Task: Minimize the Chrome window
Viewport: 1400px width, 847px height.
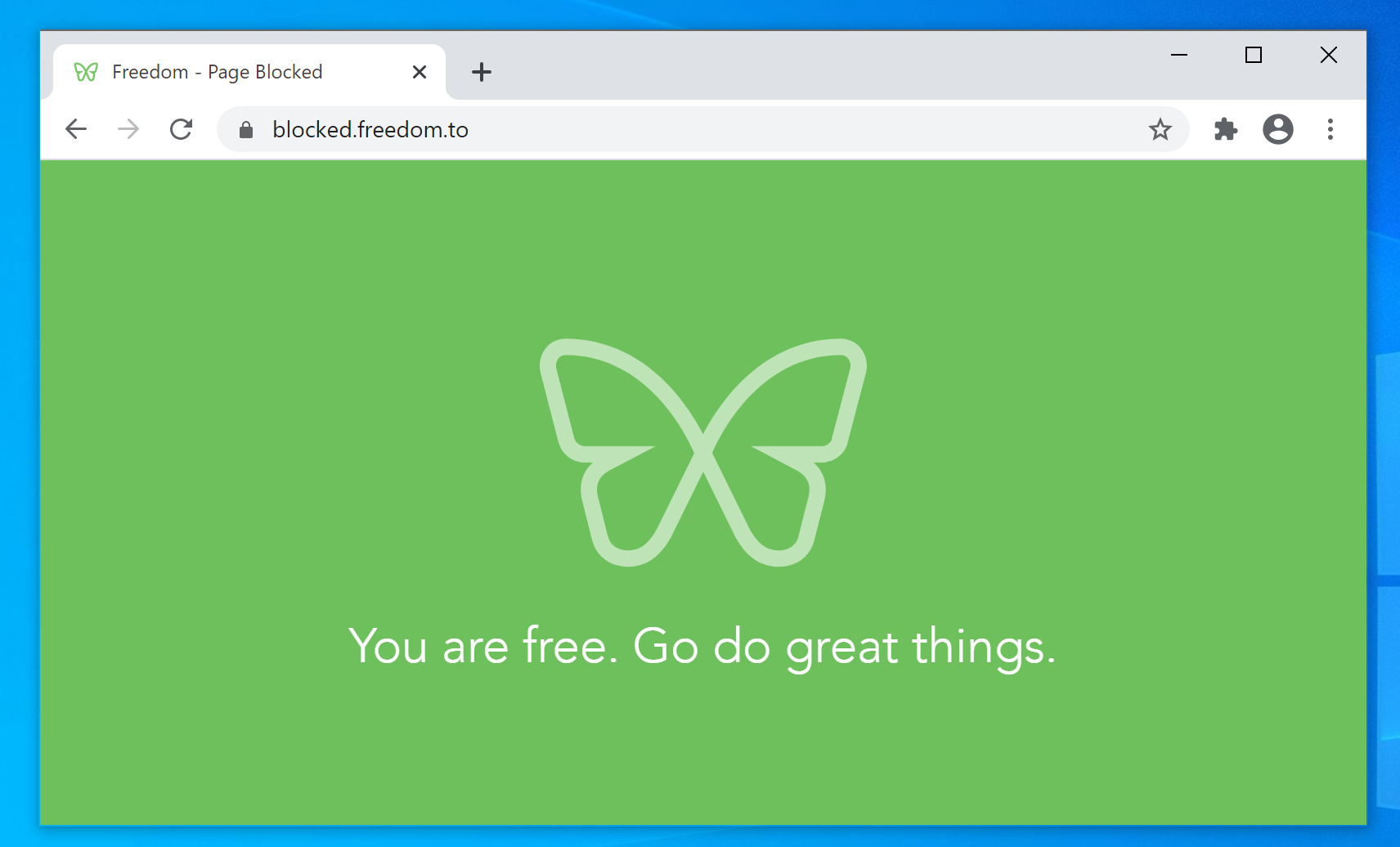Action: click(x=1179, y=55)
